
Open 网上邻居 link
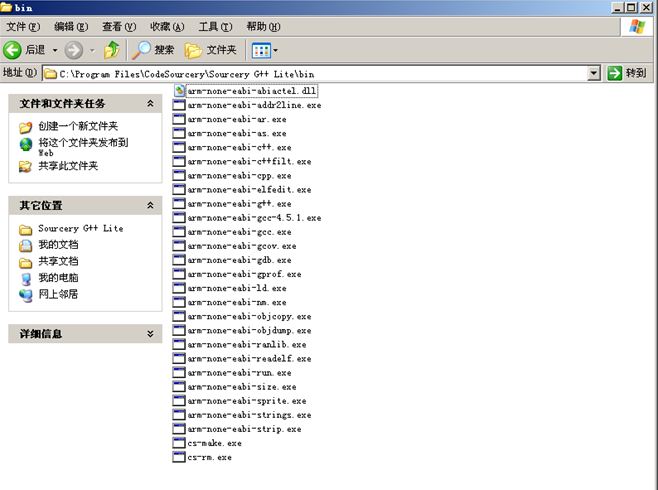(x=58, y=294)
